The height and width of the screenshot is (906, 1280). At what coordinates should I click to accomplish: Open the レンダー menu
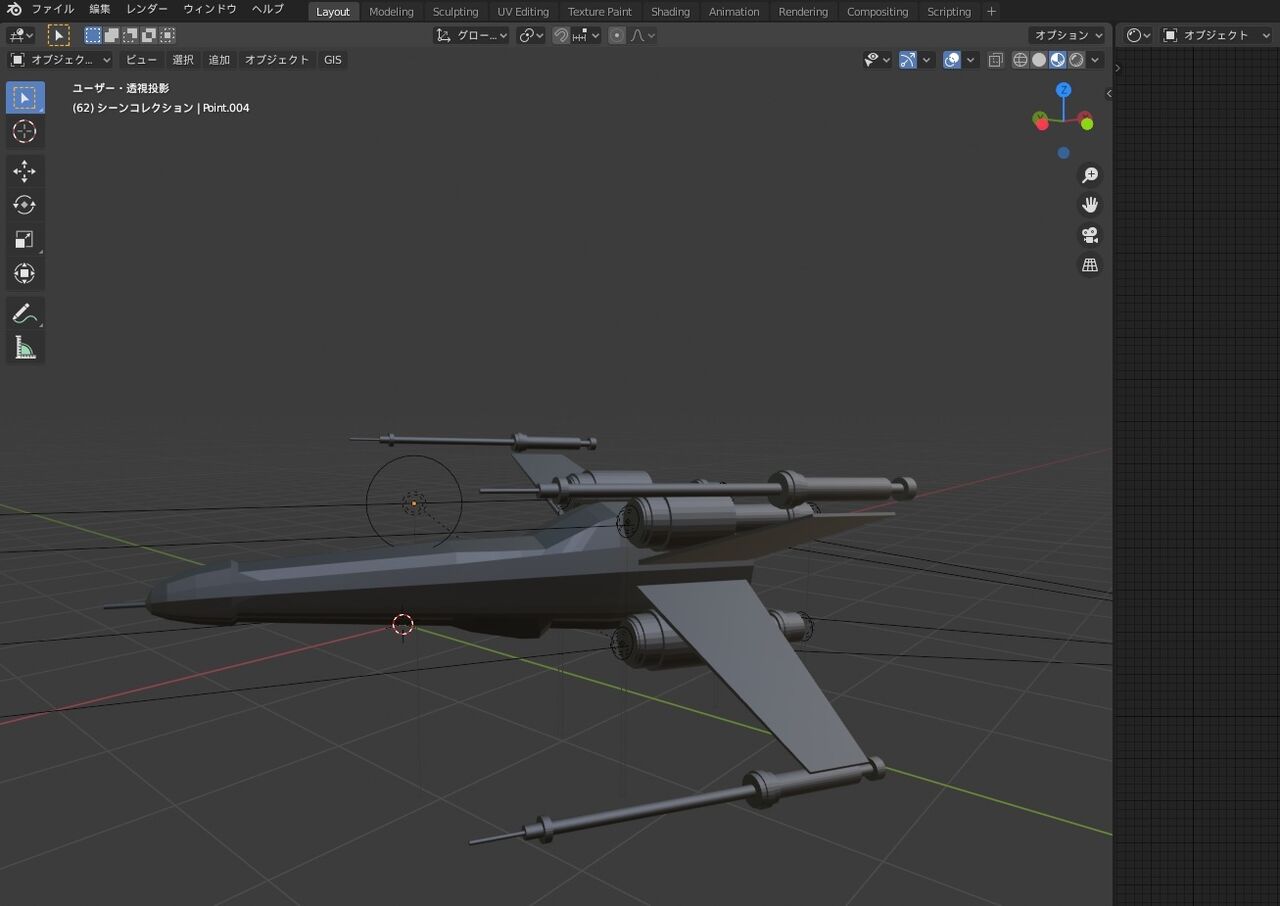[x=147, y=10]
